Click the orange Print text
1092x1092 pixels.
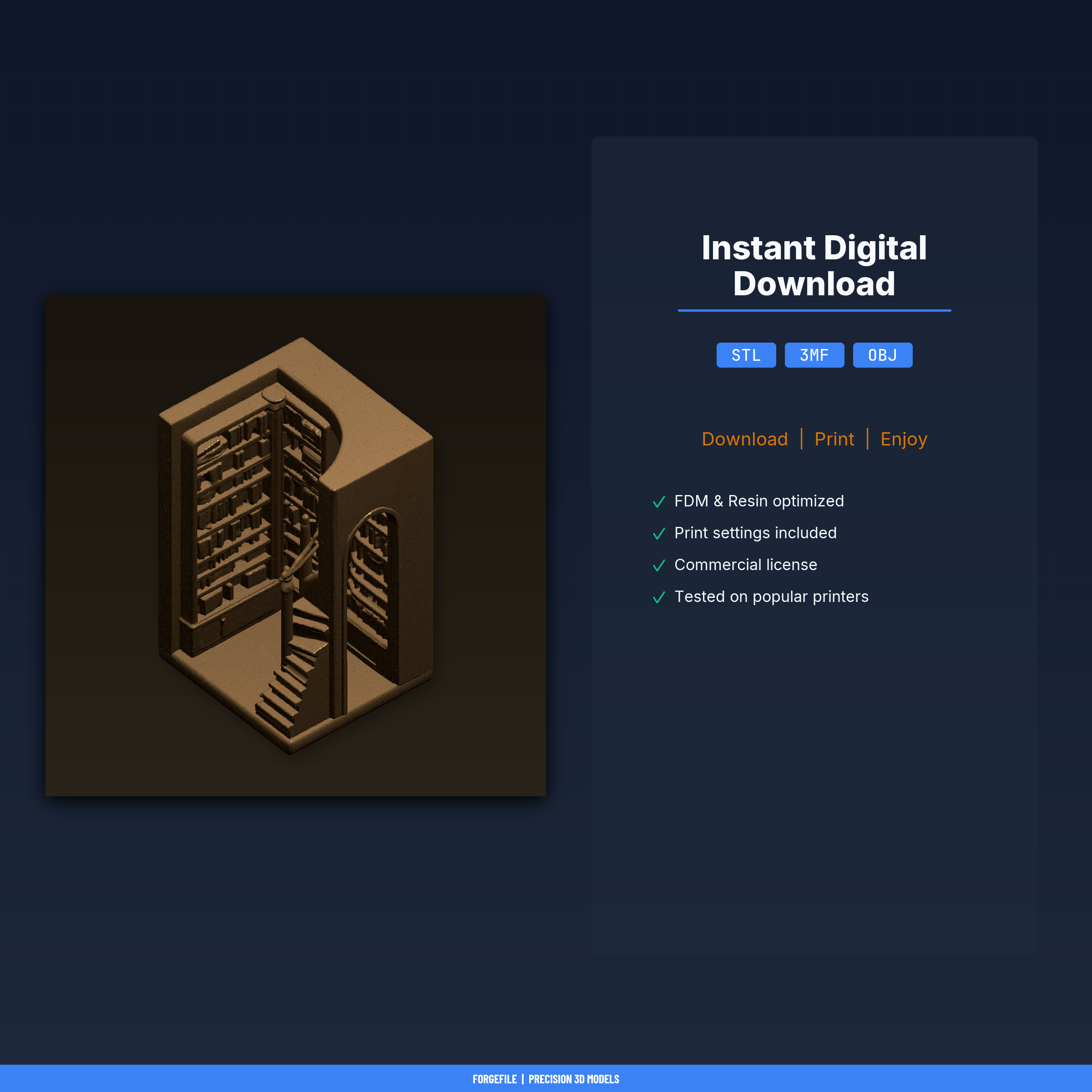[x=834, y=439]
